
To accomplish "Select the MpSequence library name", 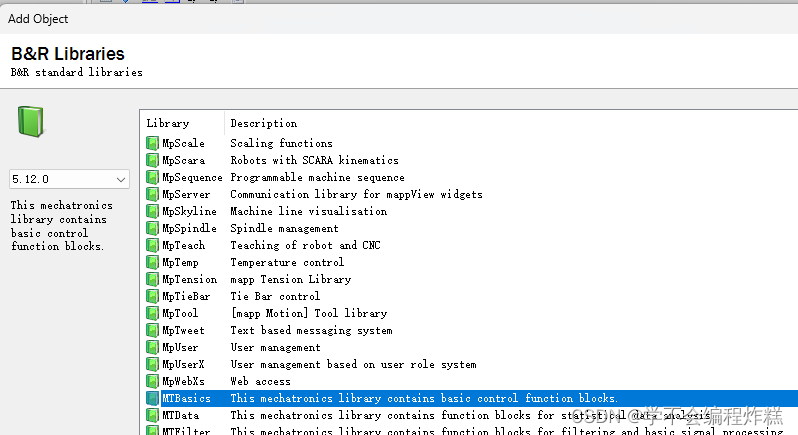I will [192, 177].
